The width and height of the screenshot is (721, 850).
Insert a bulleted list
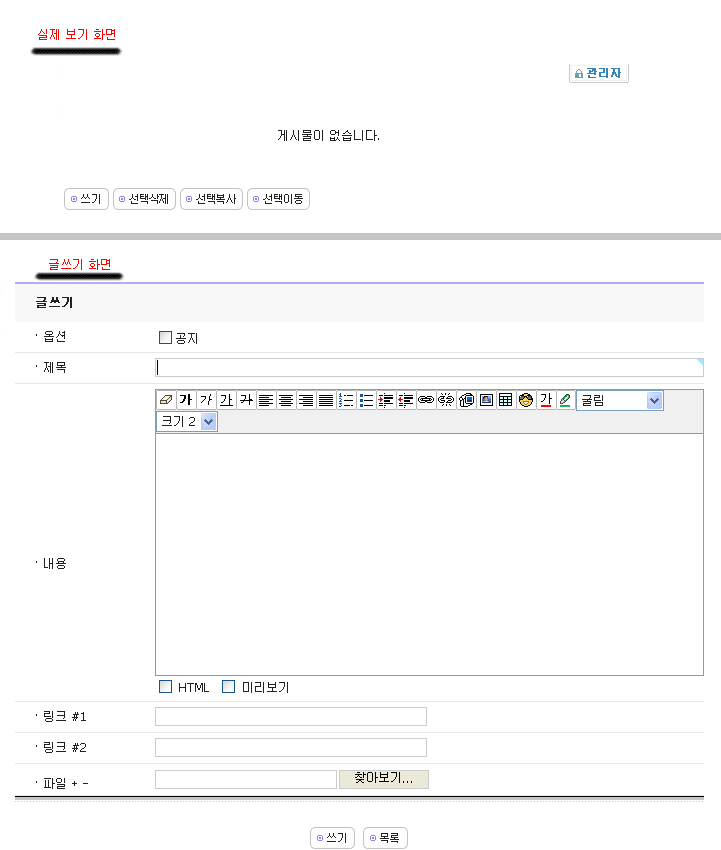click(x=366, y=400)
